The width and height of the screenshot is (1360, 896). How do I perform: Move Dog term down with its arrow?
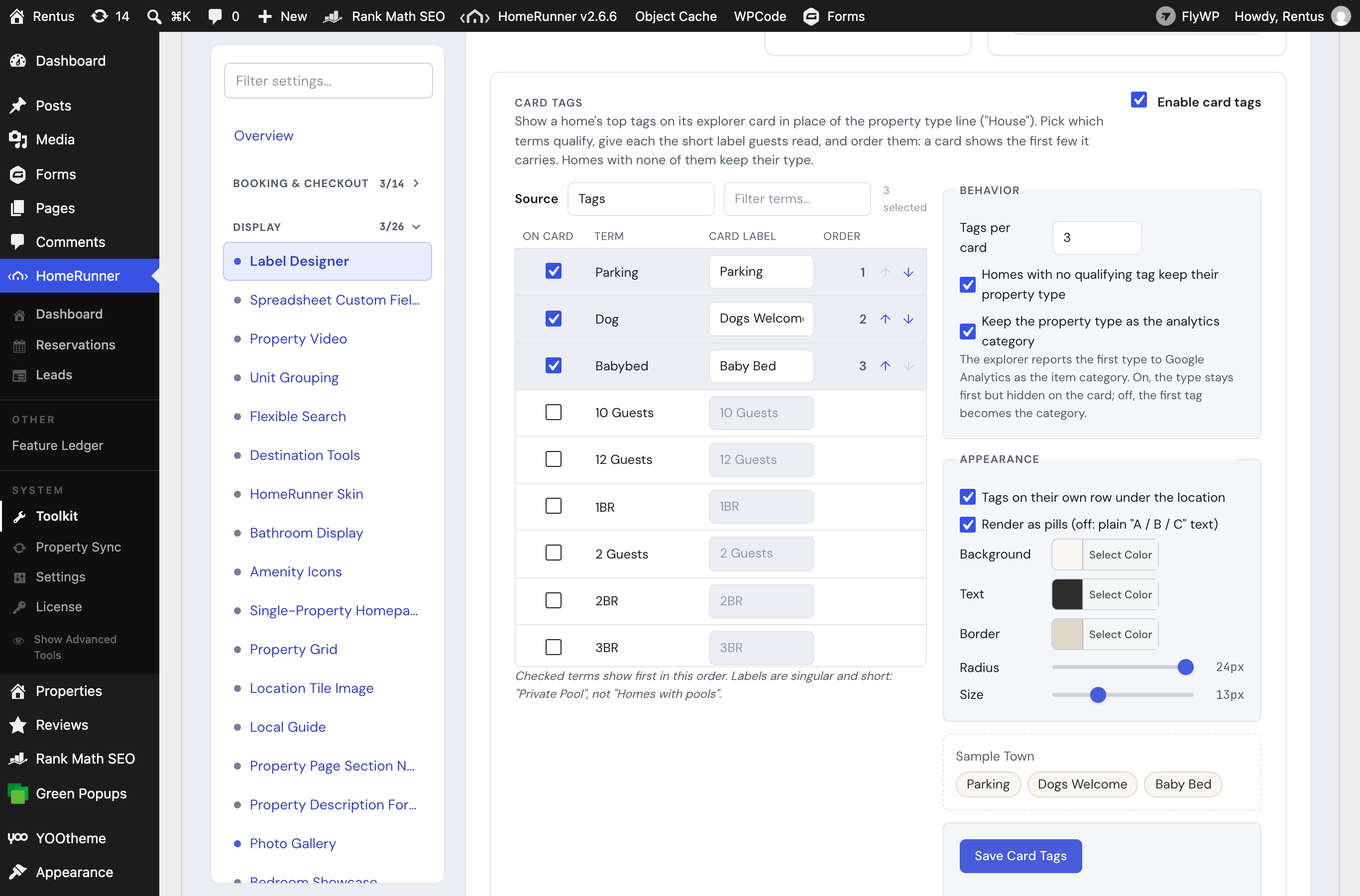point(908,319)
